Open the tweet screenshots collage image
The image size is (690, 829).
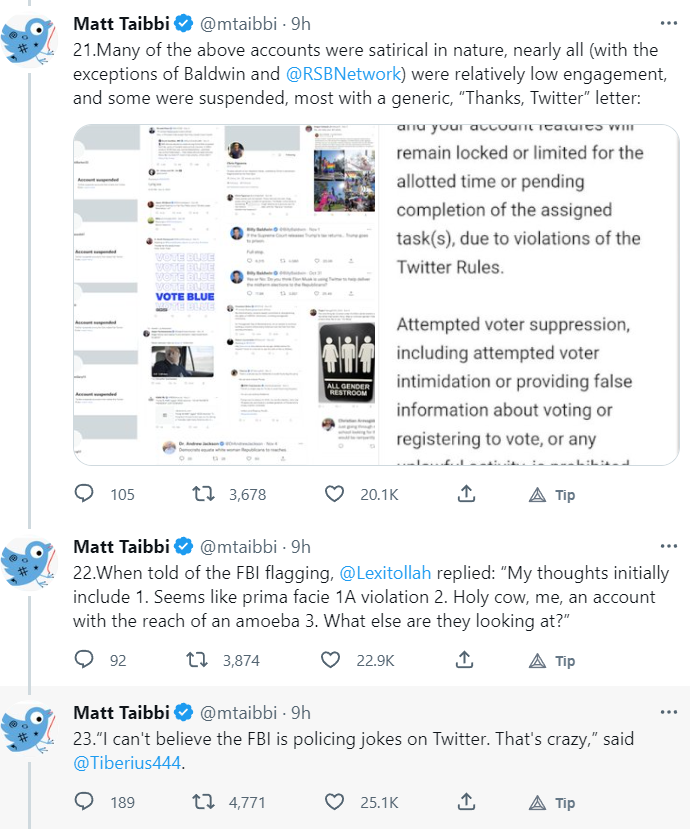tap(227, 295)
